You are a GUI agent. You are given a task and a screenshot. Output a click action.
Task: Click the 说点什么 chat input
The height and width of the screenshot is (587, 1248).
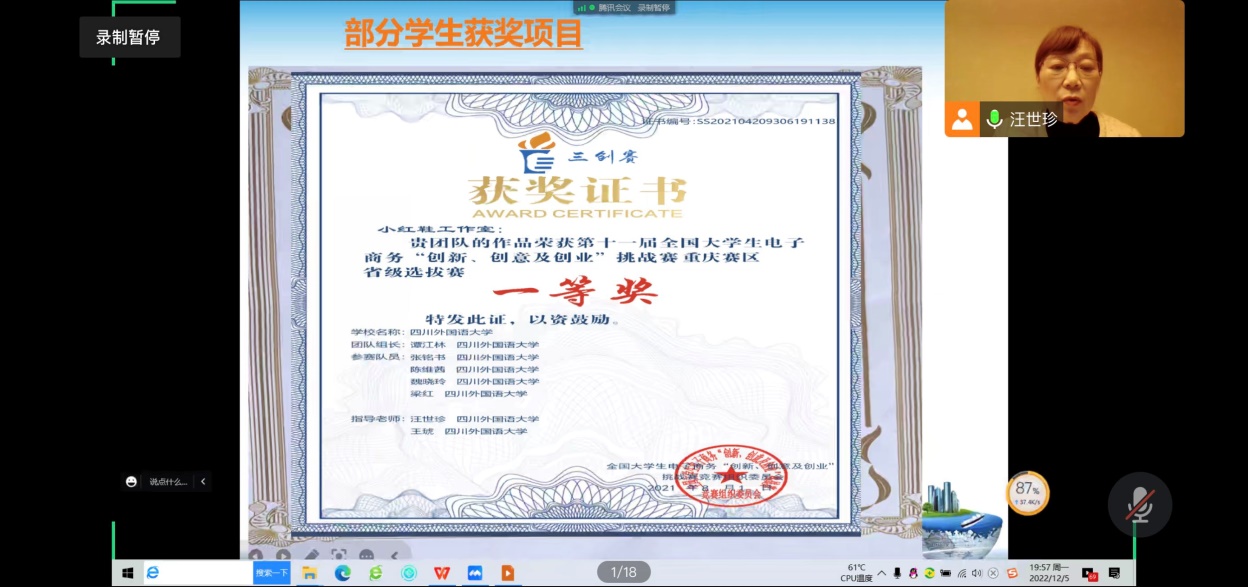tap(168, 481)
